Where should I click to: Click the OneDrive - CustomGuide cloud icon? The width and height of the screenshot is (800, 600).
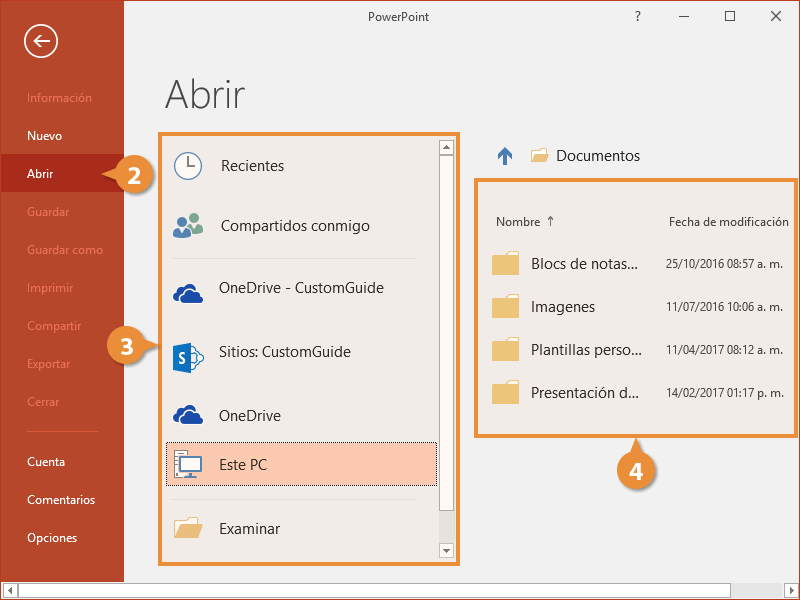pos(188,292)
